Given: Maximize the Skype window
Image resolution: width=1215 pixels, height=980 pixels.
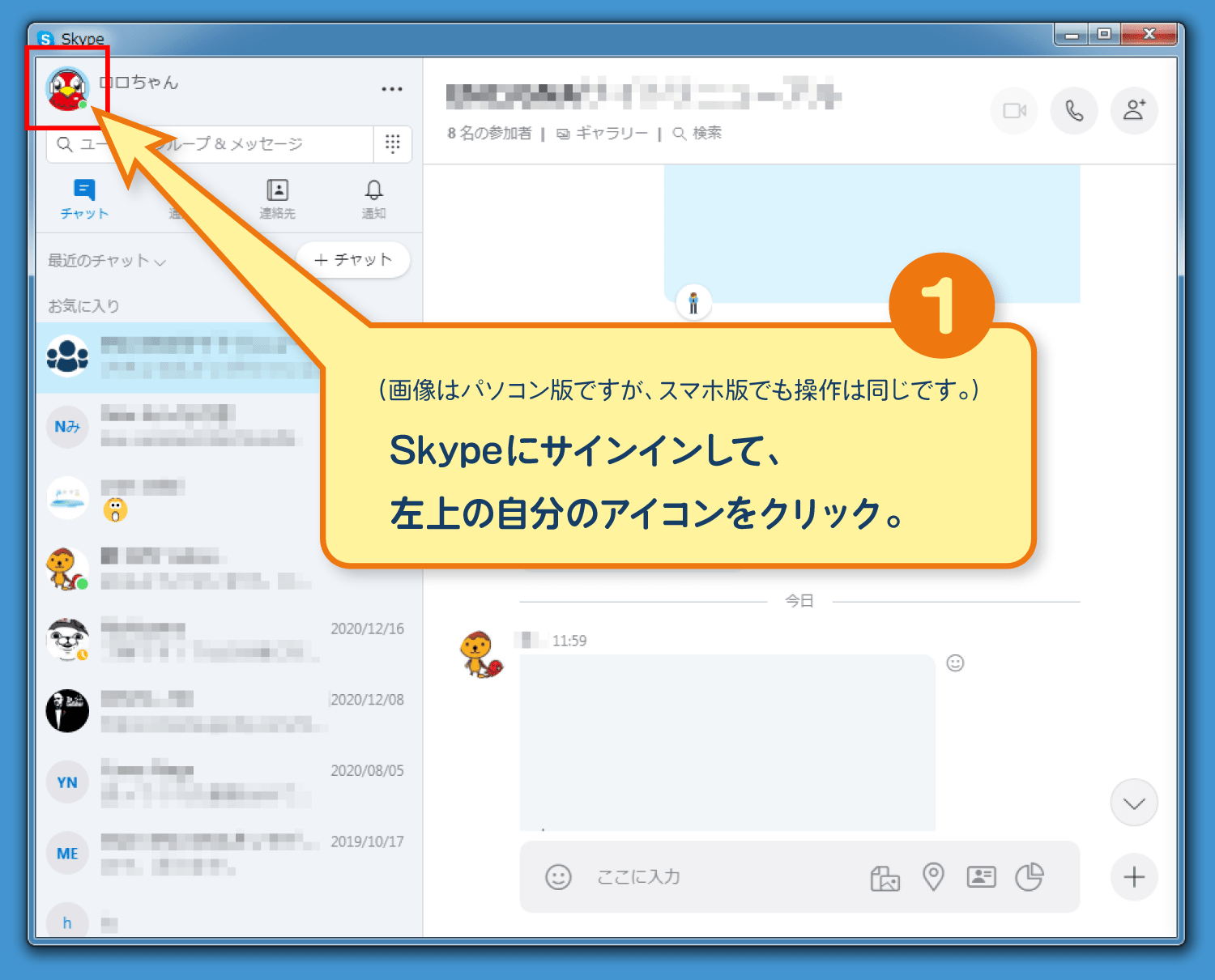Looking at the screenshot, I should tap(1103, 34).
